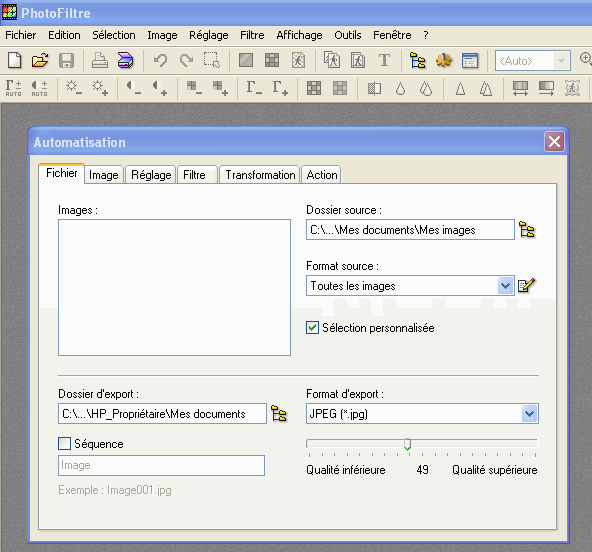This screenshot has width=592, height=552.
Task: Click the Dossier source path field
Action: coord(410,230)
